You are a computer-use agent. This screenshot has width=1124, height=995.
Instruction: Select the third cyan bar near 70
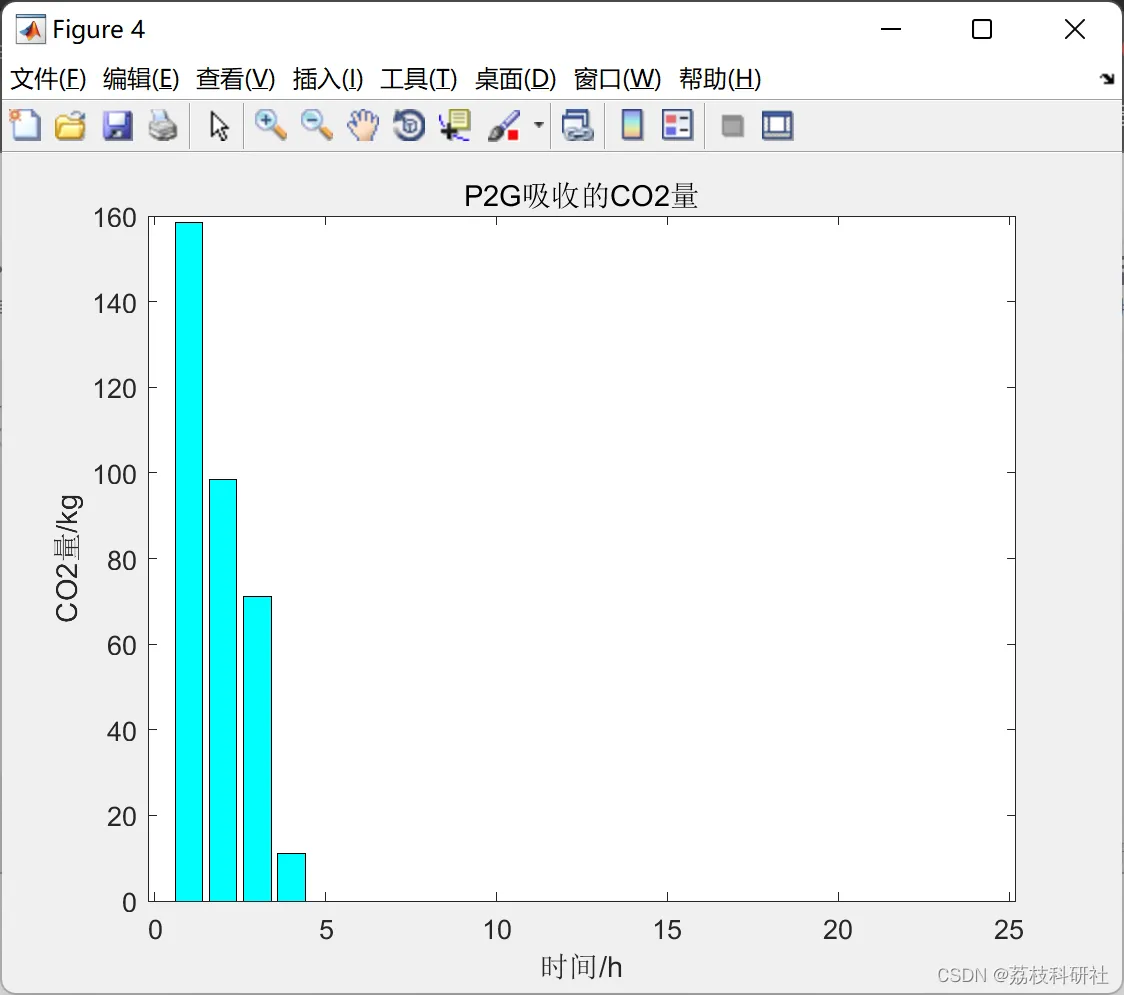257,749
